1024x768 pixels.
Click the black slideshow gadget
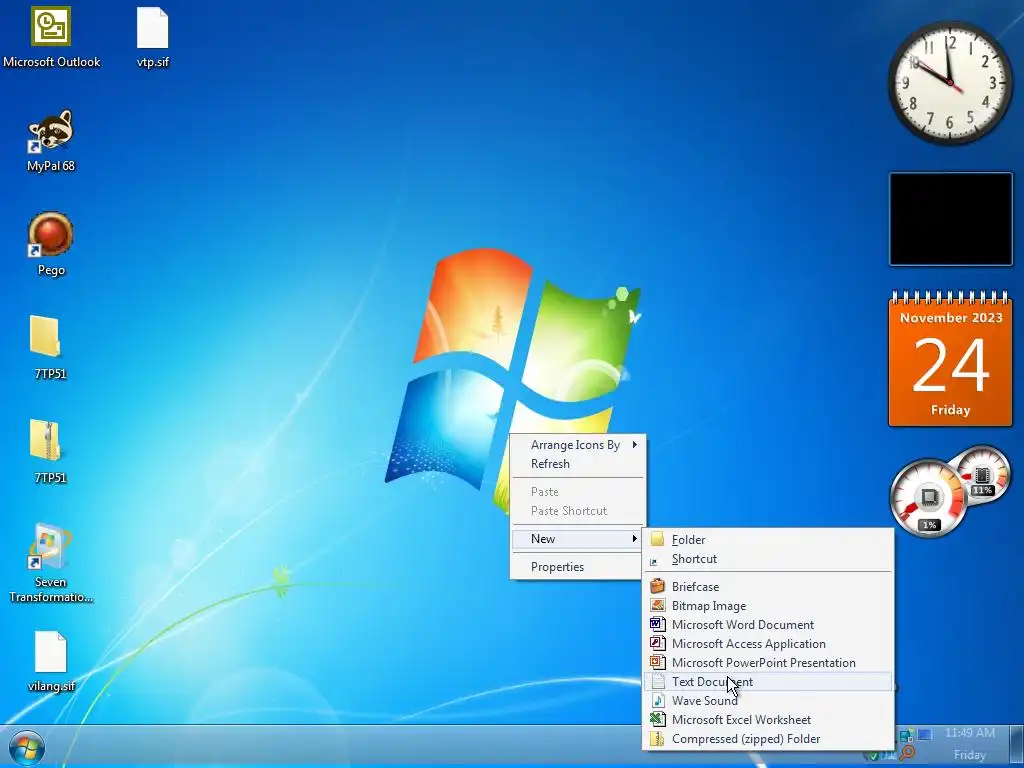[950, 219]
